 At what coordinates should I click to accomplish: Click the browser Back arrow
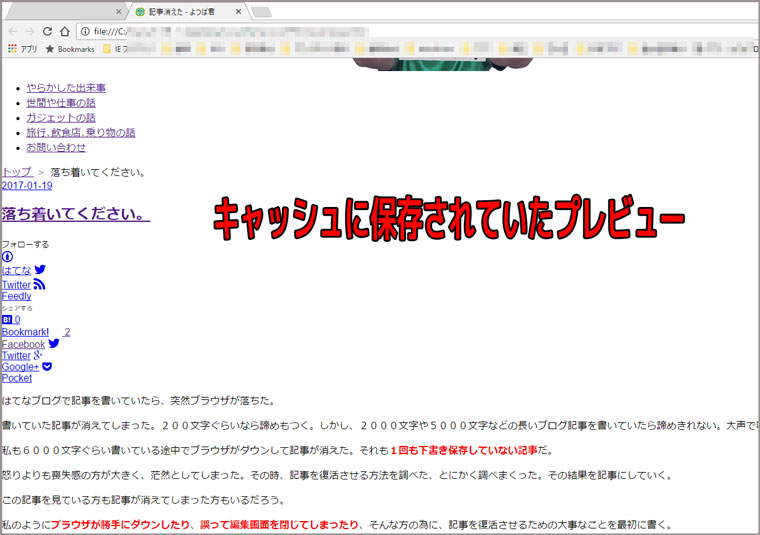tap(13, 31)
